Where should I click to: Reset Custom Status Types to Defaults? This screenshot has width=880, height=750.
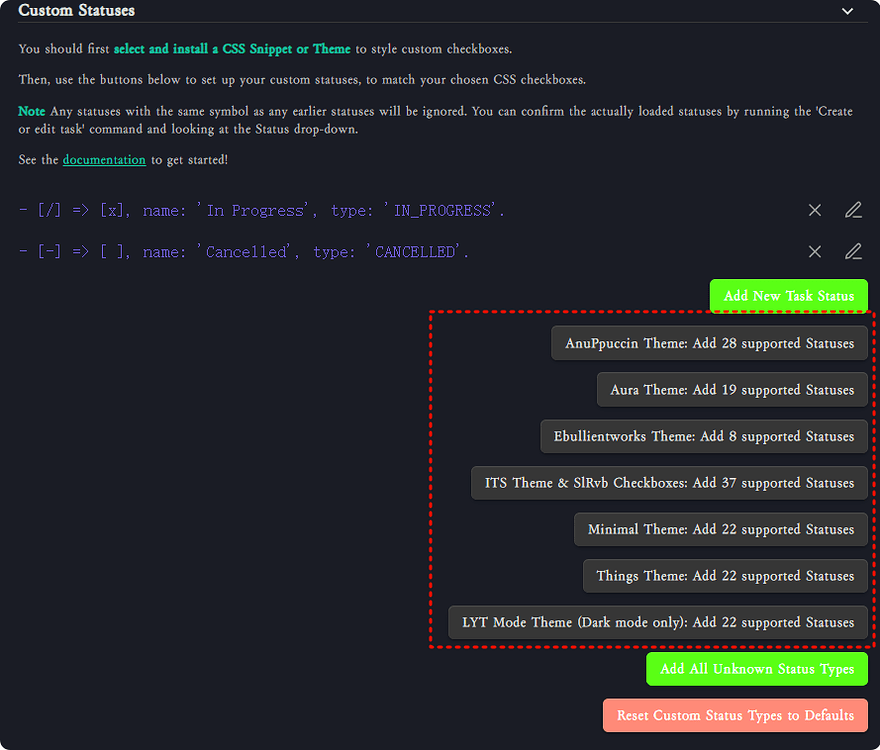(x=734, y=716)
